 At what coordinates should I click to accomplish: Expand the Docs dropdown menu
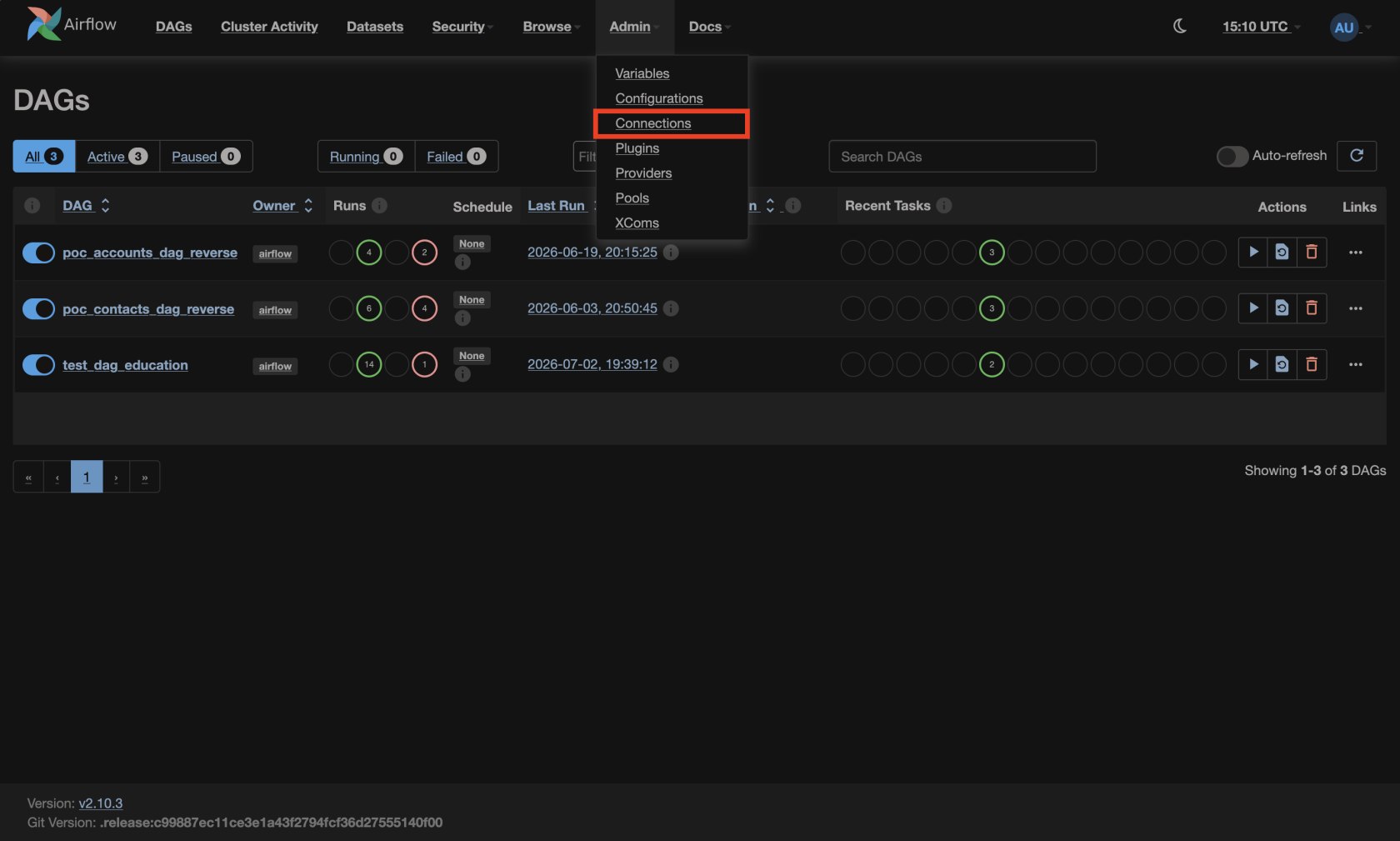point(709,27)
